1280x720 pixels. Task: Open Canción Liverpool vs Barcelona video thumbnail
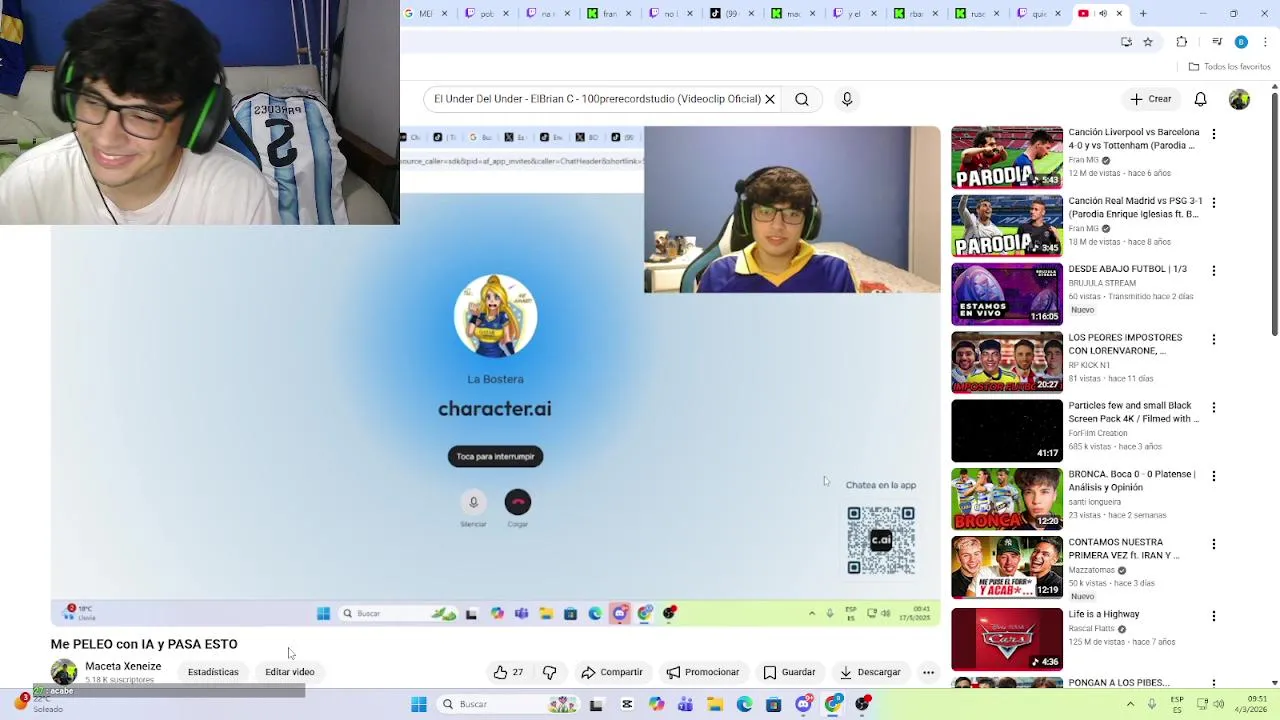(x=1007, y=157)
